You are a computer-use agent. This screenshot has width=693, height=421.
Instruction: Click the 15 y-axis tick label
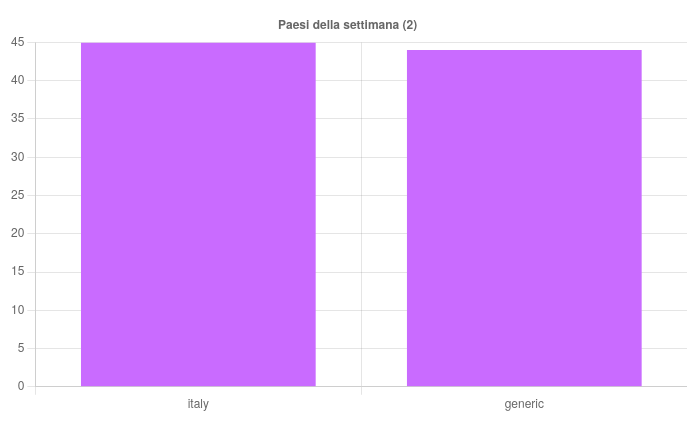[17, 272]
